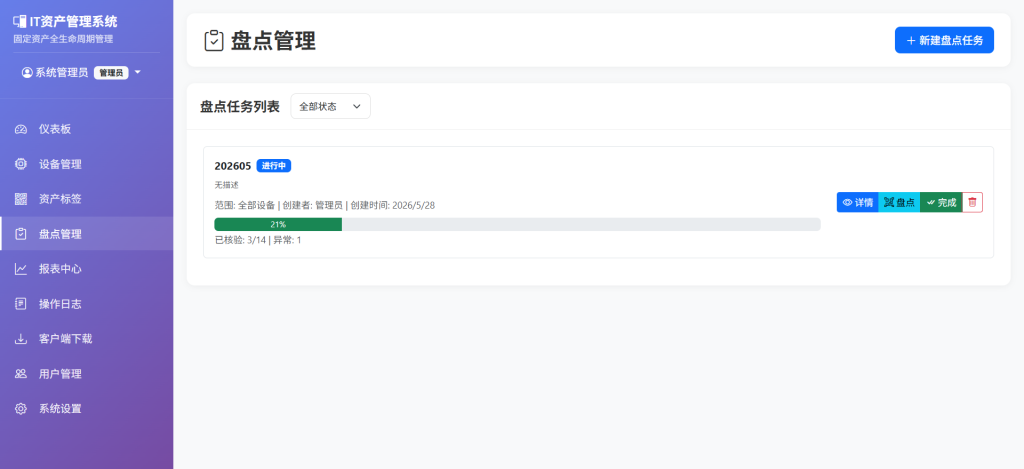Click the chip icon beside 设备管理
This screenshot has width=1024, height=469.
[x=21, y=164]
